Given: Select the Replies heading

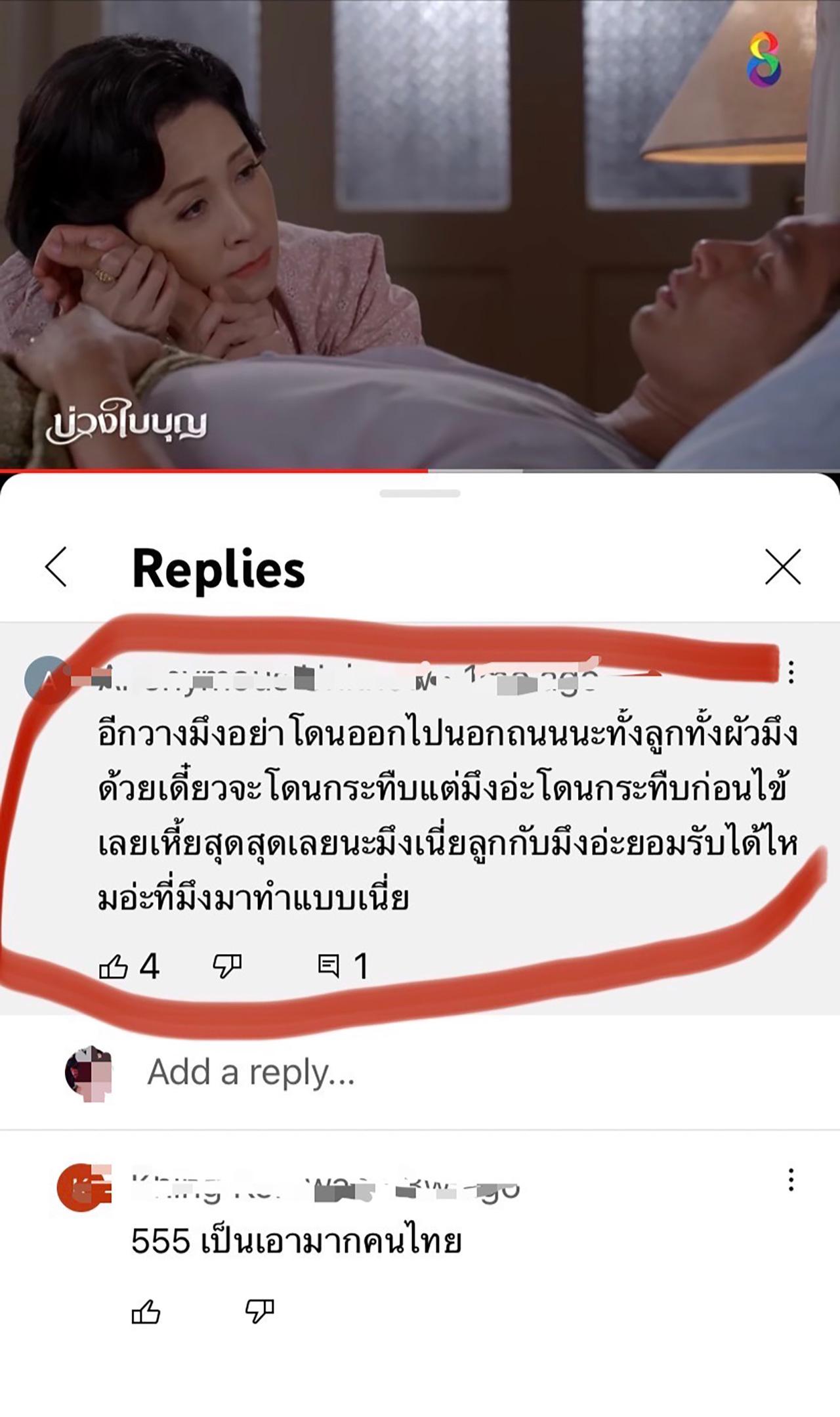Looking at the screenshot, I should (x=219, y=569).
